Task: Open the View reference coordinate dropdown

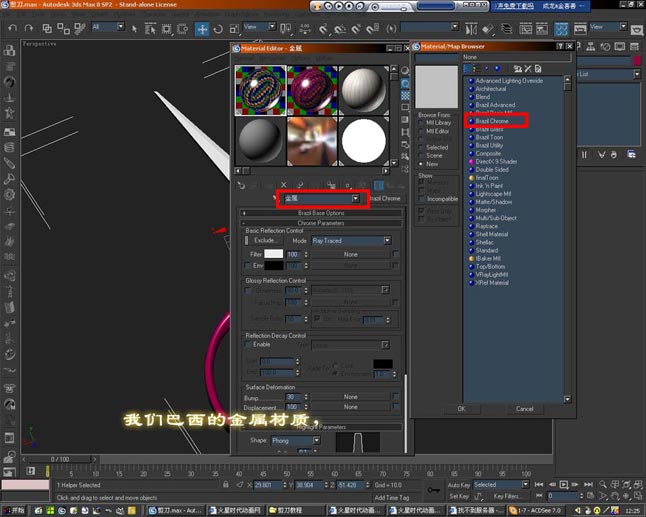Action: click(x=272, y=27)
